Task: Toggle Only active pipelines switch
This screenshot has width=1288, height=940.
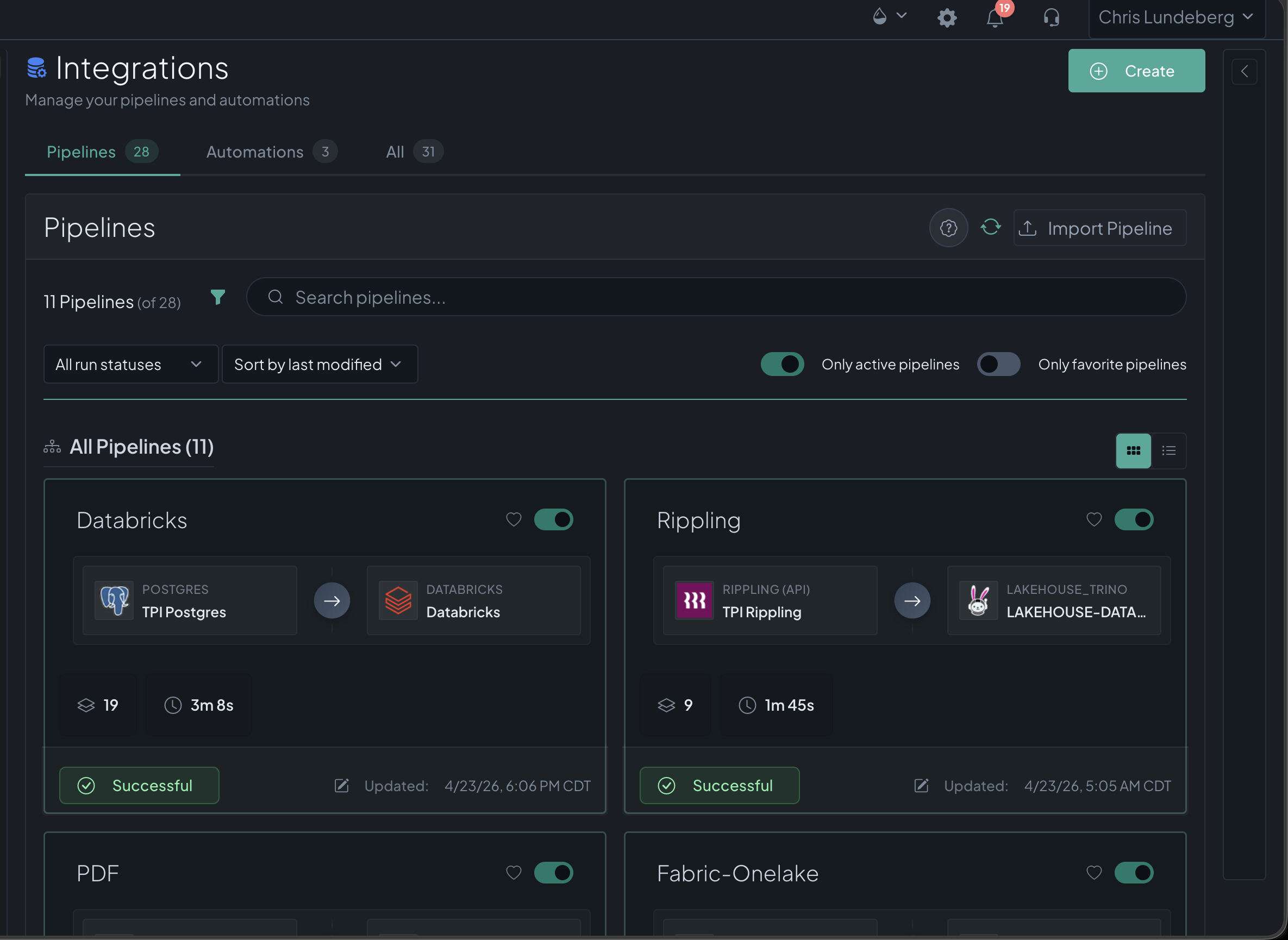Action: [x=782, y=364]
